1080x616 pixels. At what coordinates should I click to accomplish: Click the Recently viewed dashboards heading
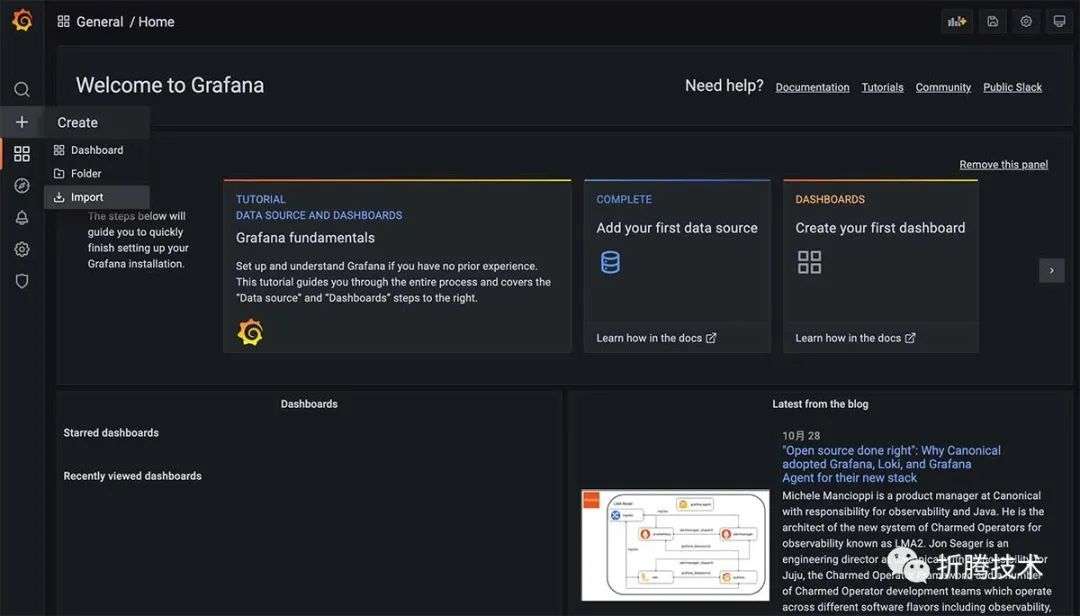(132, 476)
